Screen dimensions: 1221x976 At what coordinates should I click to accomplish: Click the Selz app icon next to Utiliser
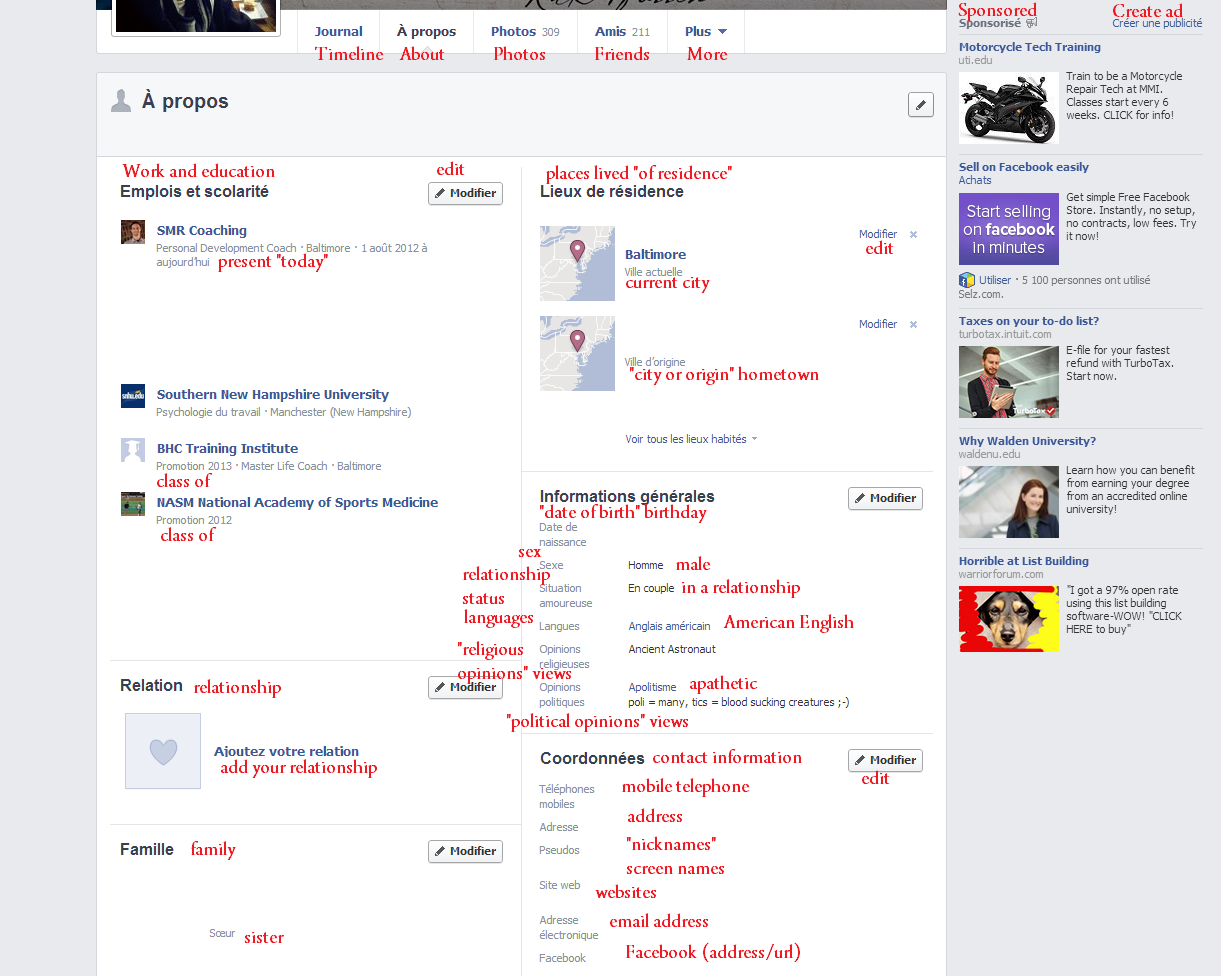[967, 280]
